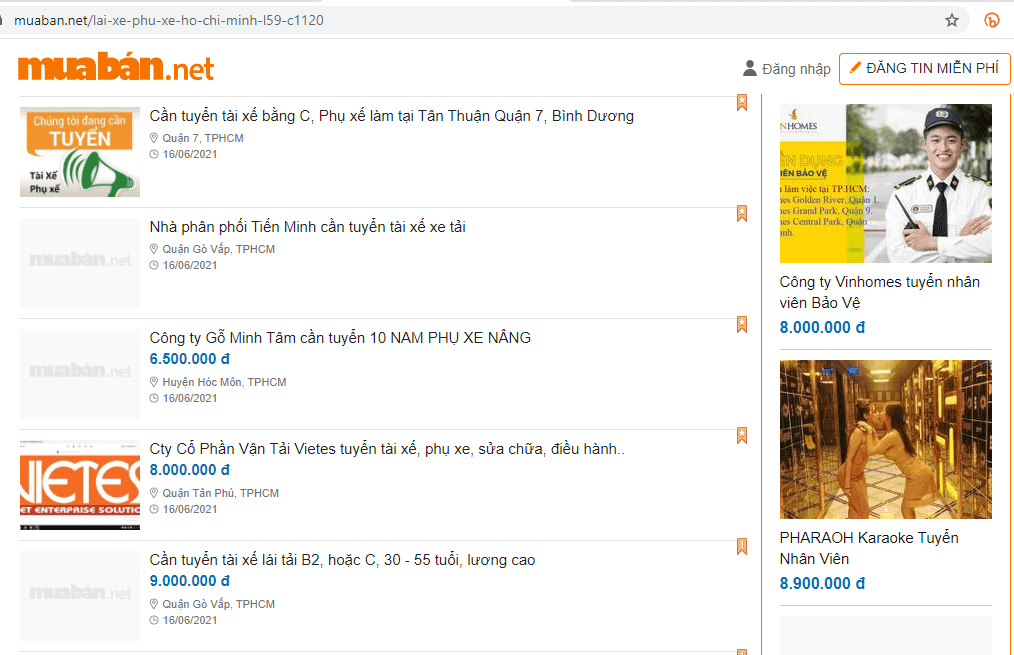Click the placeholder thumbnail of Tiến Minh listing
Viewport: 1014px width, 655px height.
pyautogui.click(x=80, y=263)
